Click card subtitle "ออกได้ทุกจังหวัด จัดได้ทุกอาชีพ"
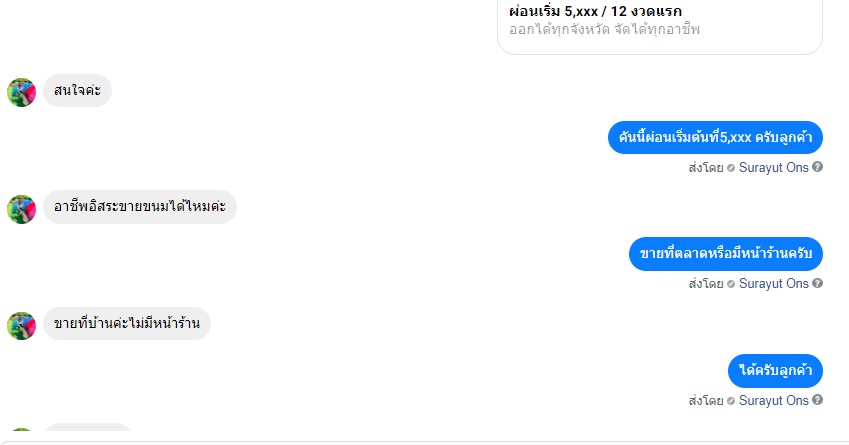The width and height of the screenshot is (849, 445). point(604,29)
